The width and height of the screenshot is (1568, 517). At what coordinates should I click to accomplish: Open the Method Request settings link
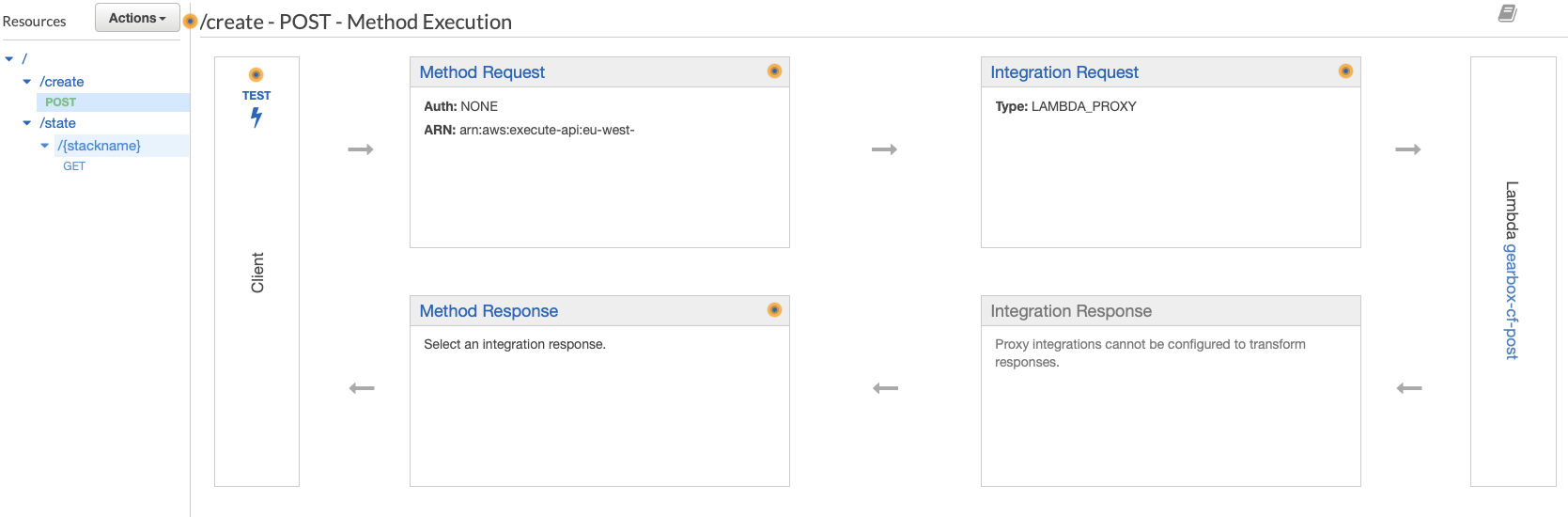click(x=482, y=72)
